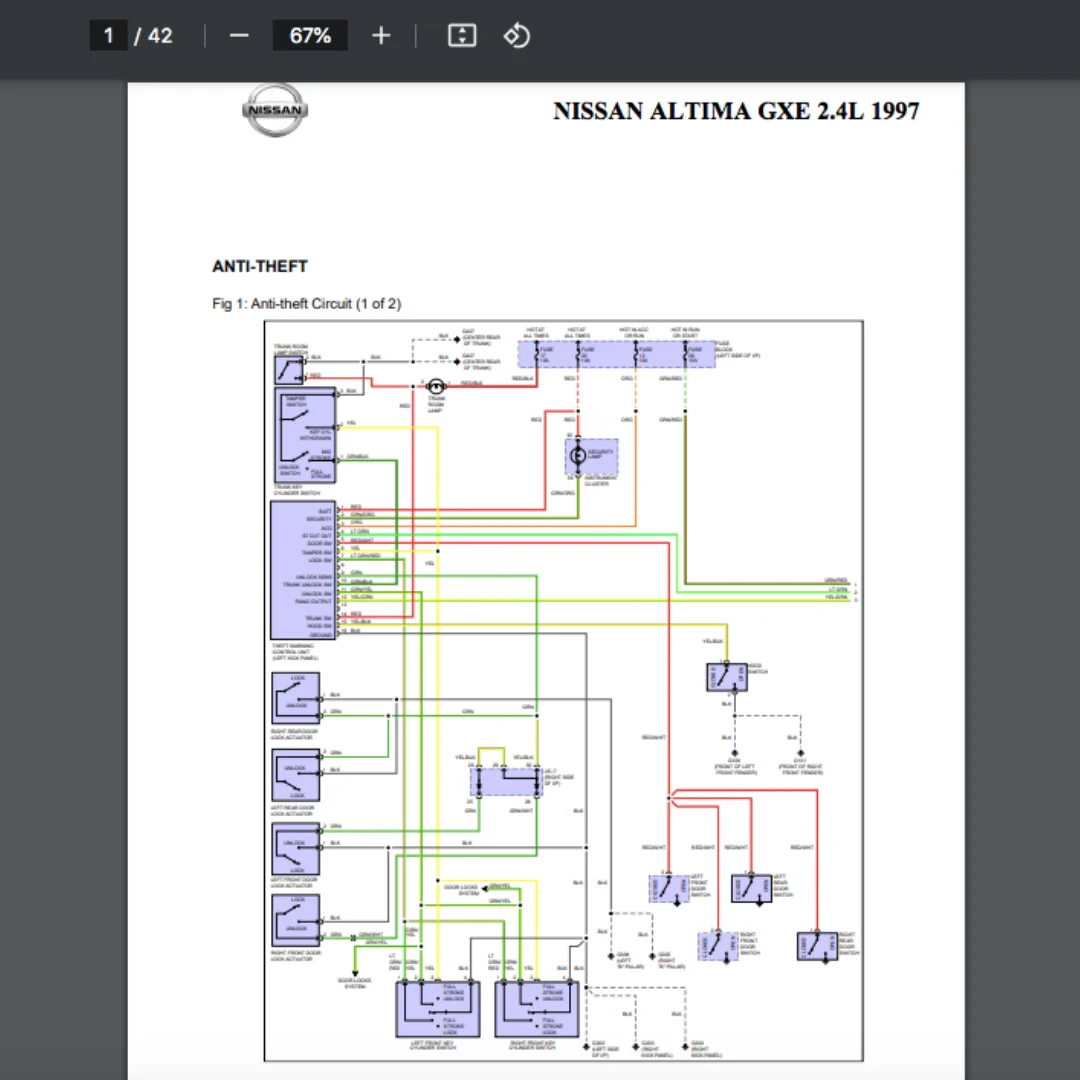The height and width of the screenshot is (1080, 1080).
Task: Click the fit to page icon
Action: pyautogui.click(x=461, y=36)
